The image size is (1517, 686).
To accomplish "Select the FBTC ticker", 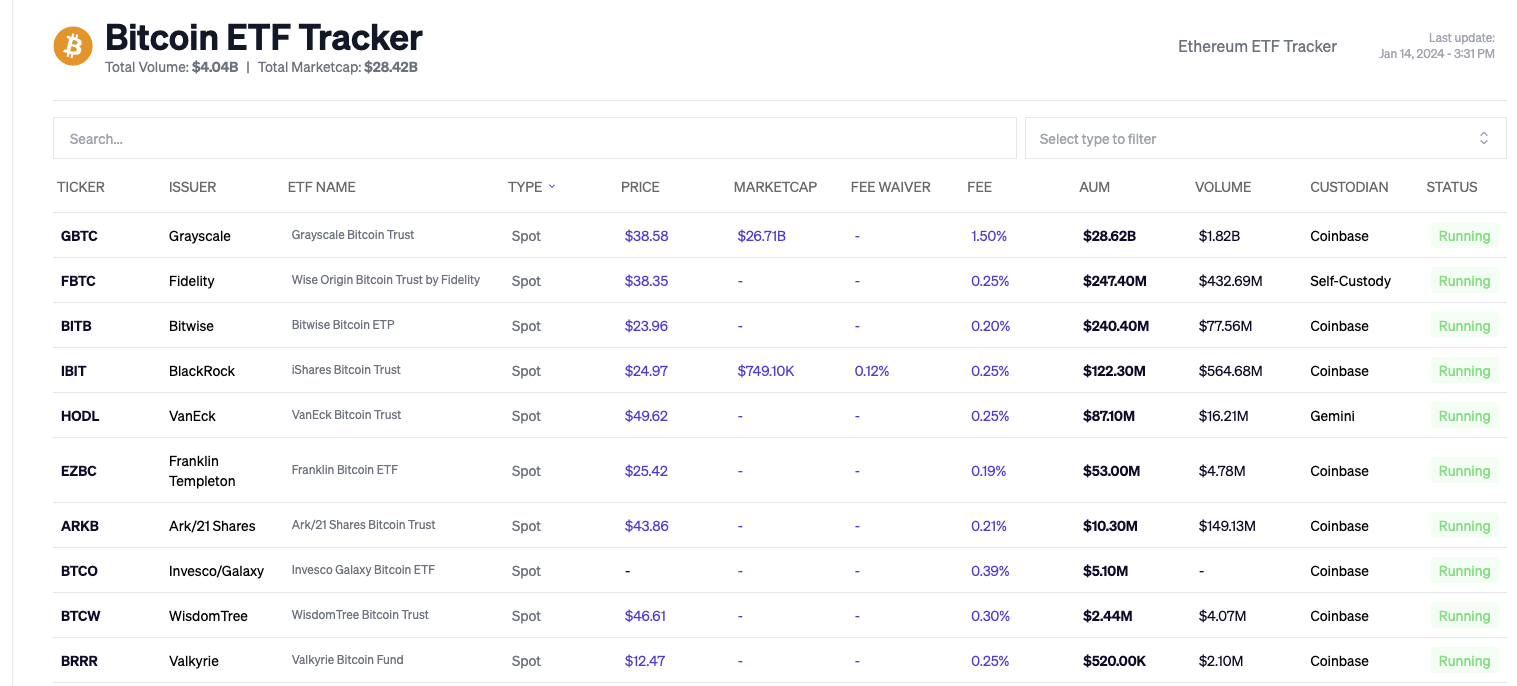I will point(78,281).
